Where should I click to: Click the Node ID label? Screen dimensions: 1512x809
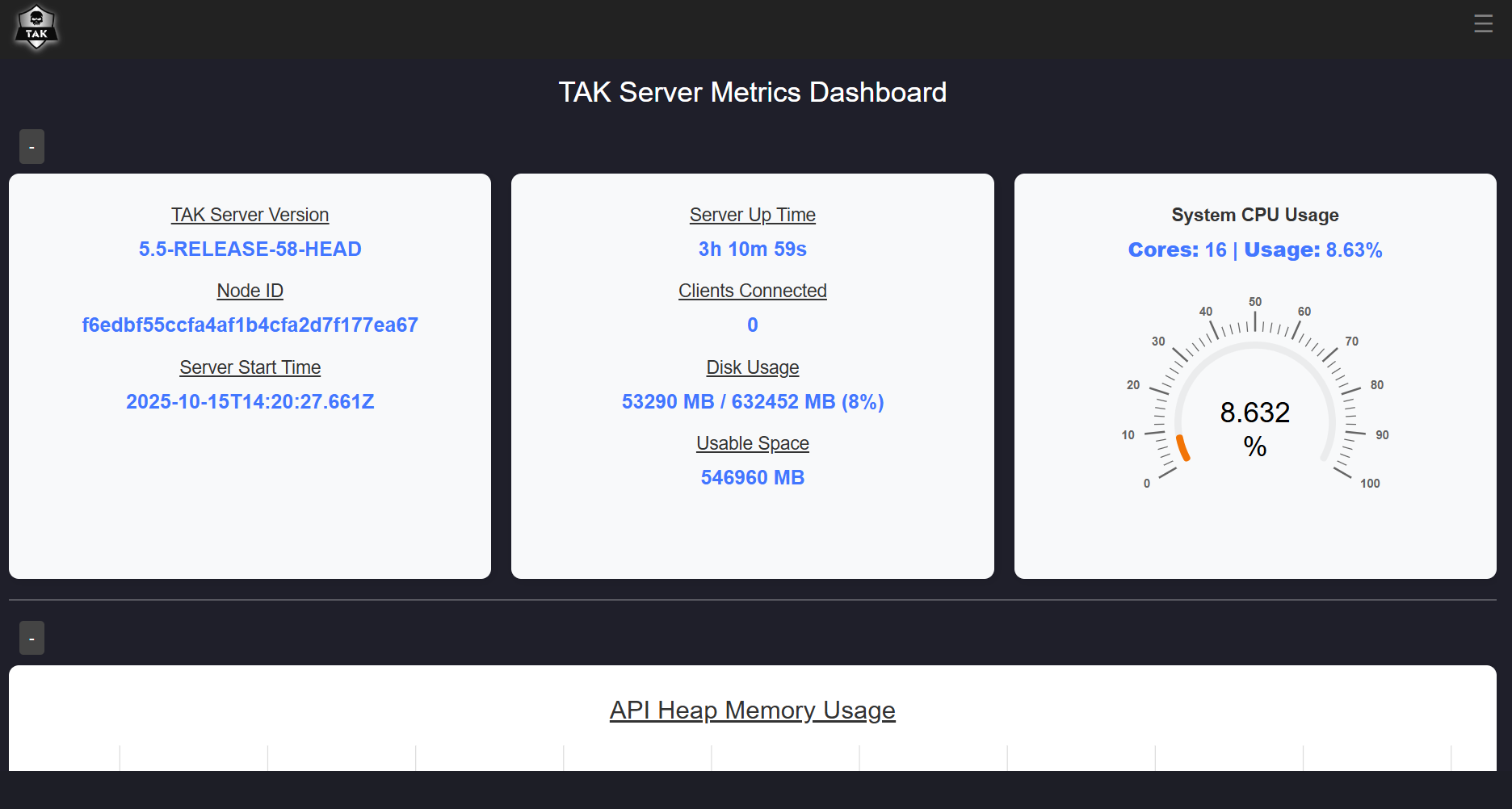(250, 291)
